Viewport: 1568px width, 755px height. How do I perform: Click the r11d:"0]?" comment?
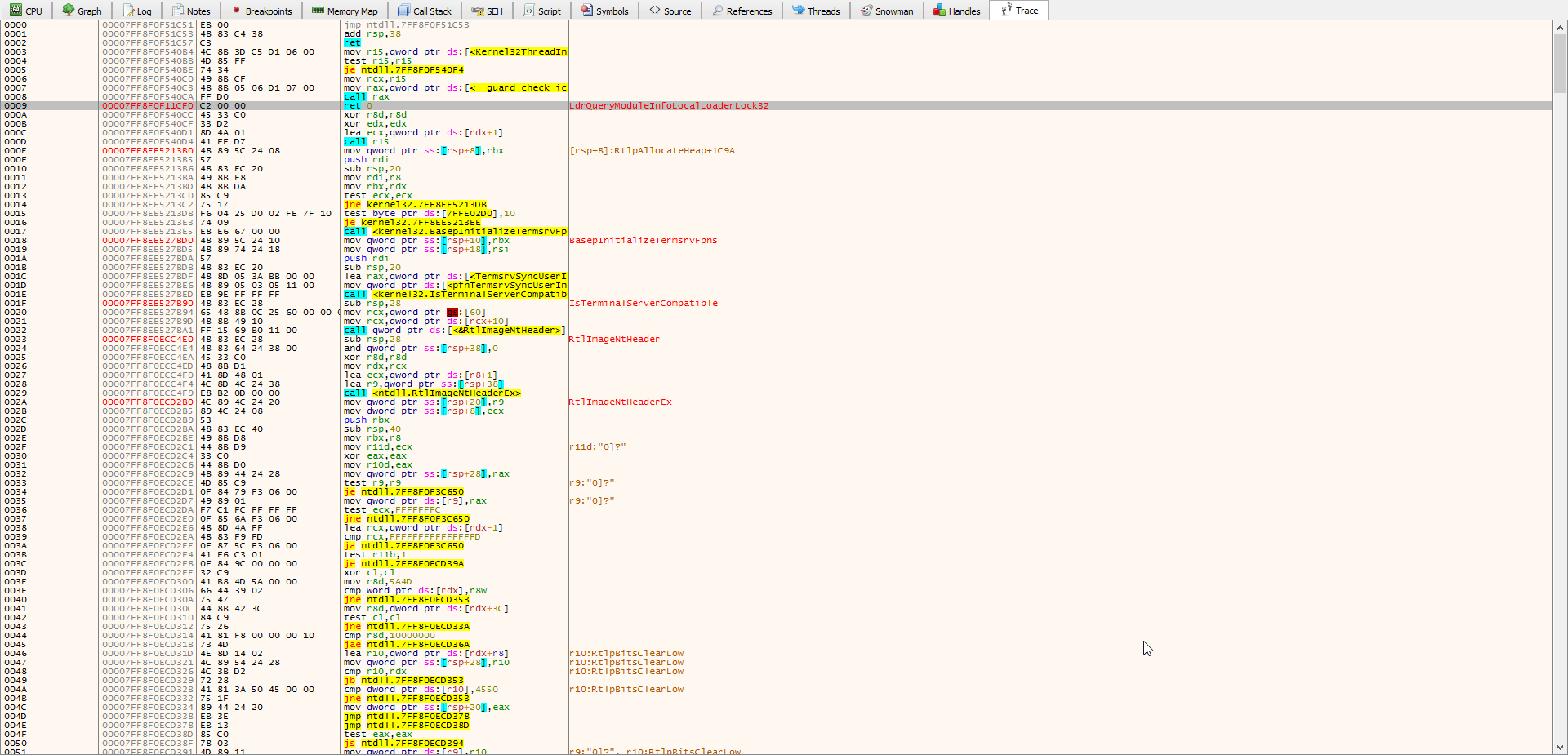coord(598,446)
